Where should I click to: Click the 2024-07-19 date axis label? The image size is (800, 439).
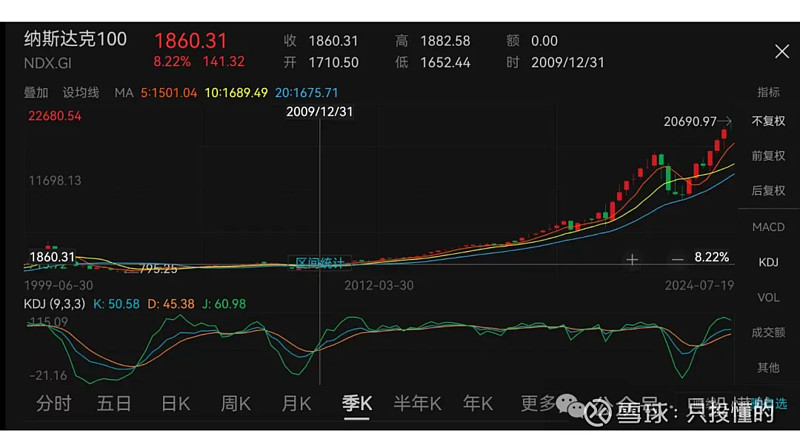(699, 285)
